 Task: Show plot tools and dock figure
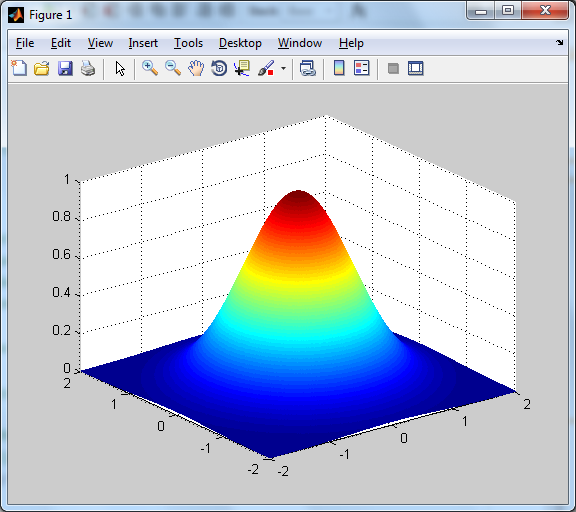pos(416,68)
